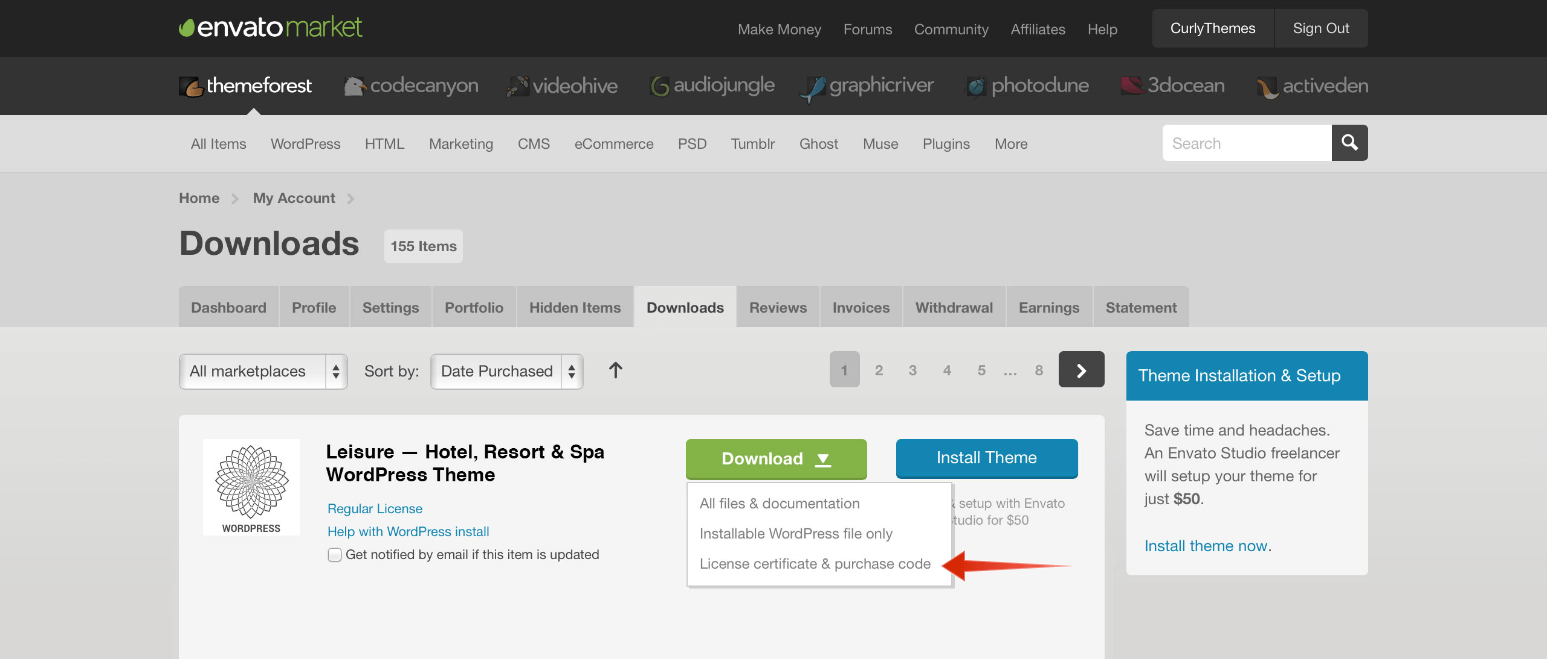Open the PSD category
This screenshot has width=1547, height=659.
pyautogui.click(x=692, y=144)
